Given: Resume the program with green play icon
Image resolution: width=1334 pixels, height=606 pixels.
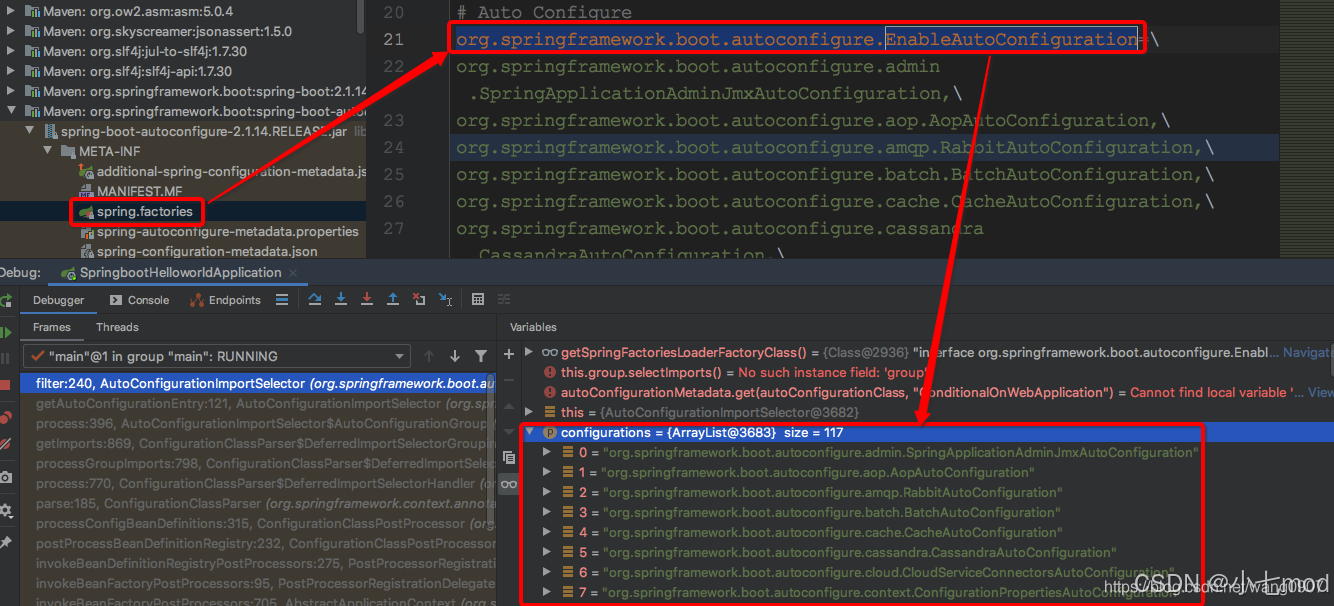Looking at the screenshot, I should click(x=5, y=331).
